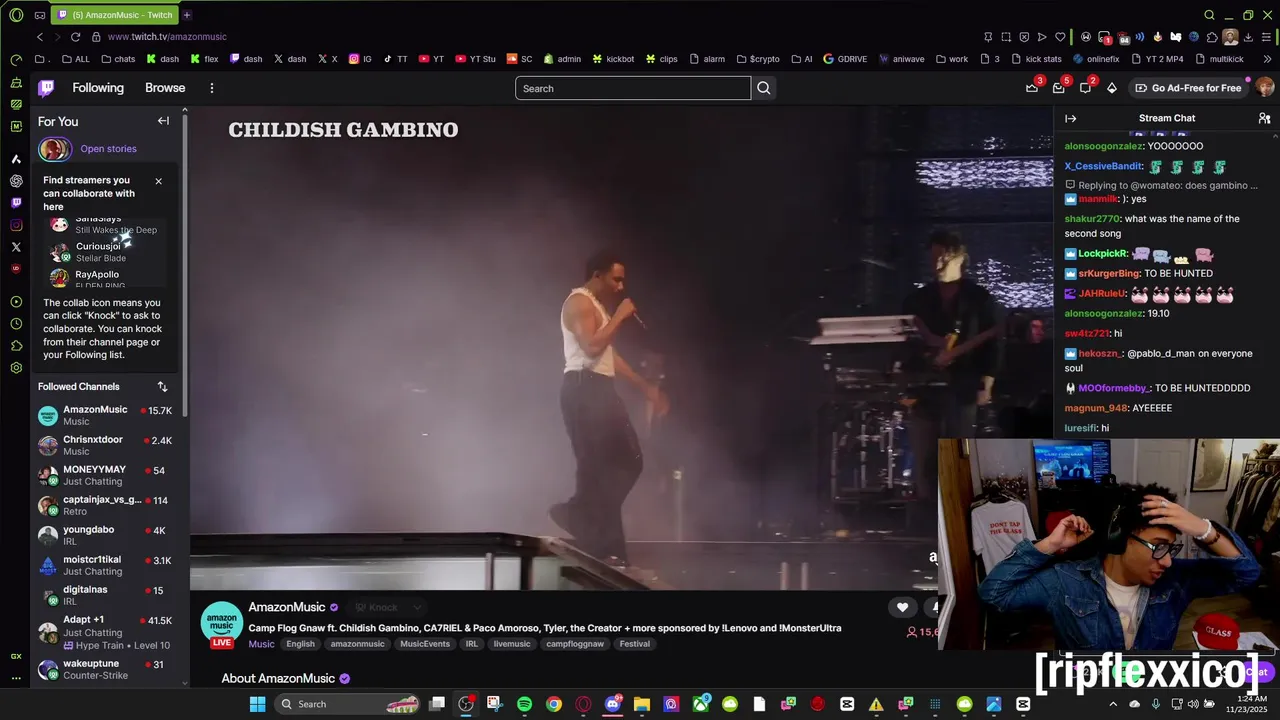
Task: Collapse the For You sidebar
Action: coord(163,121)
